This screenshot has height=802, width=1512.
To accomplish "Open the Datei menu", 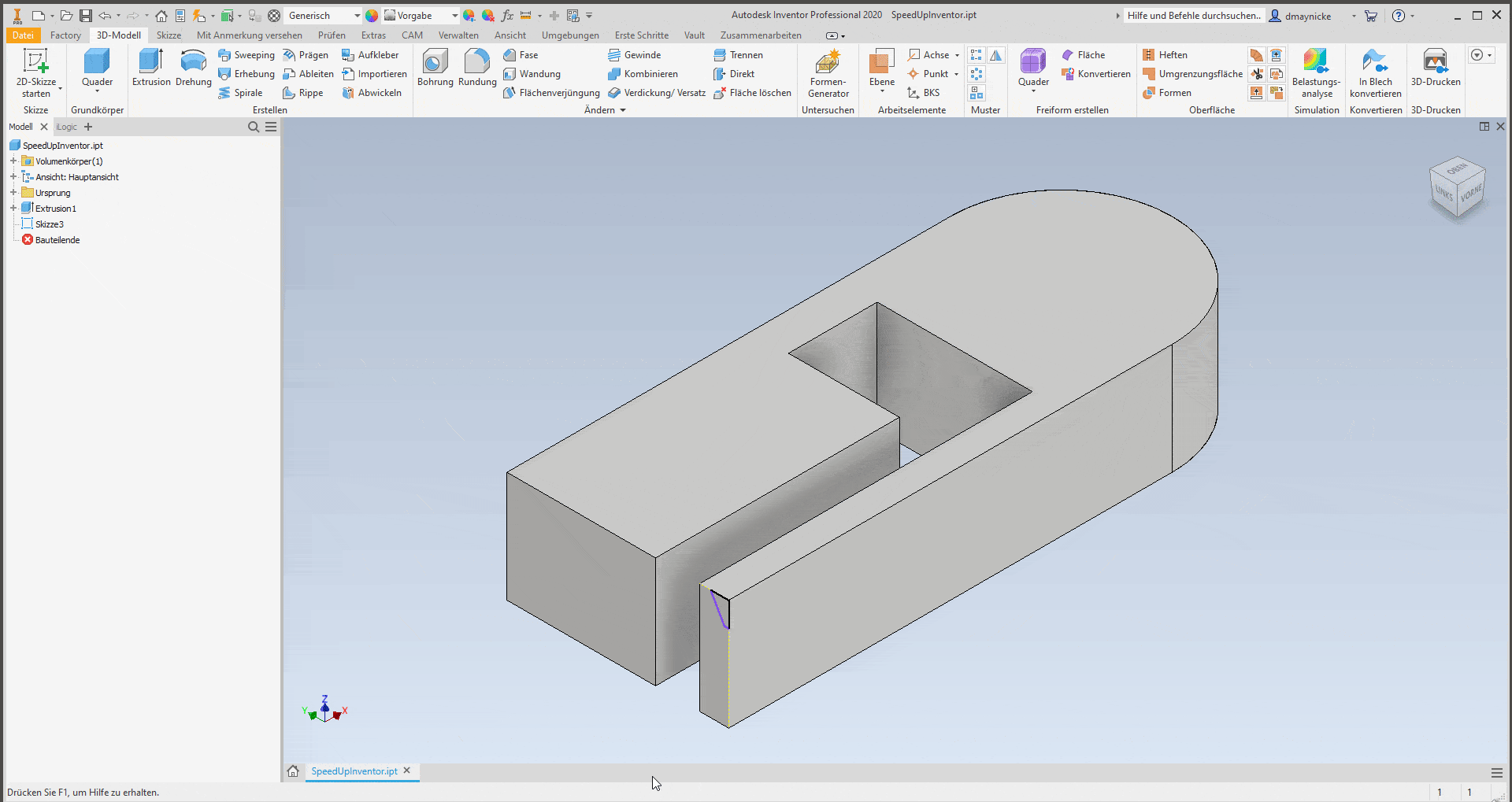I will [x=23, y=35].
